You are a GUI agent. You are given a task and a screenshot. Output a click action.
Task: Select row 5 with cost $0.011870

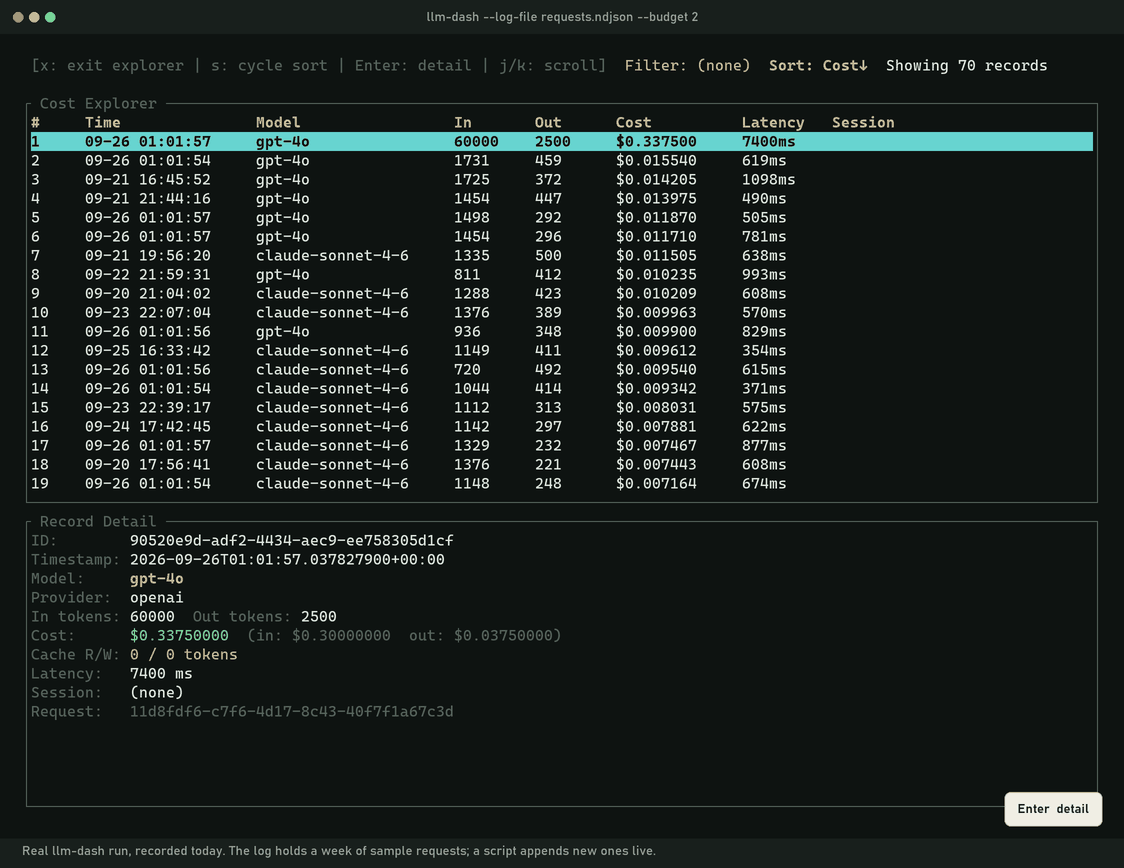click(x=561, y=217)
